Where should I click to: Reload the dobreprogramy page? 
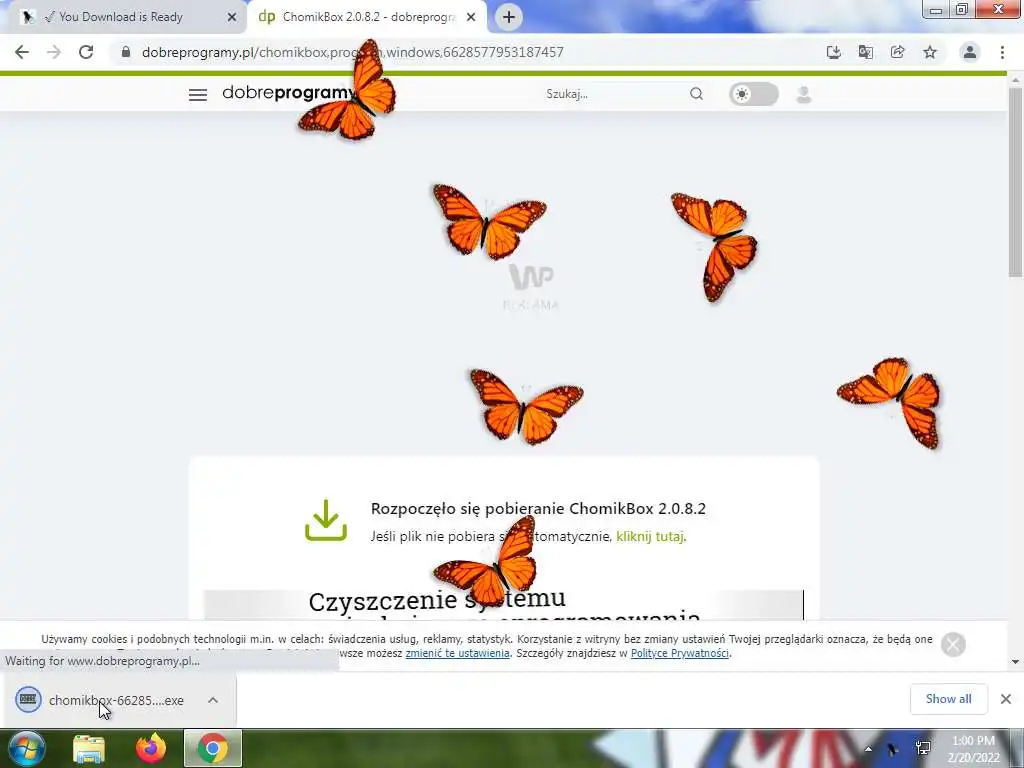pyautogui.click(x=86, y=52)
